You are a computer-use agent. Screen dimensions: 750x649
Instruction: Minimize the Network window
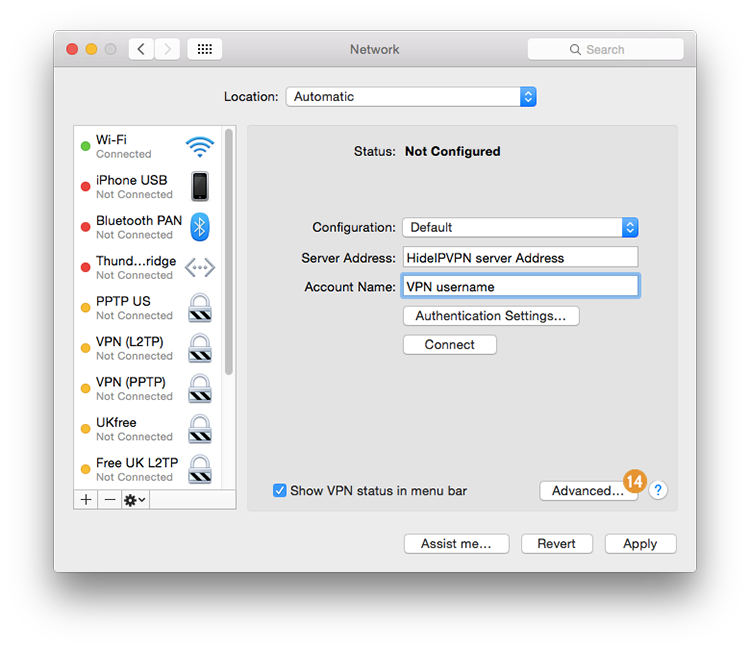[91, 49]
